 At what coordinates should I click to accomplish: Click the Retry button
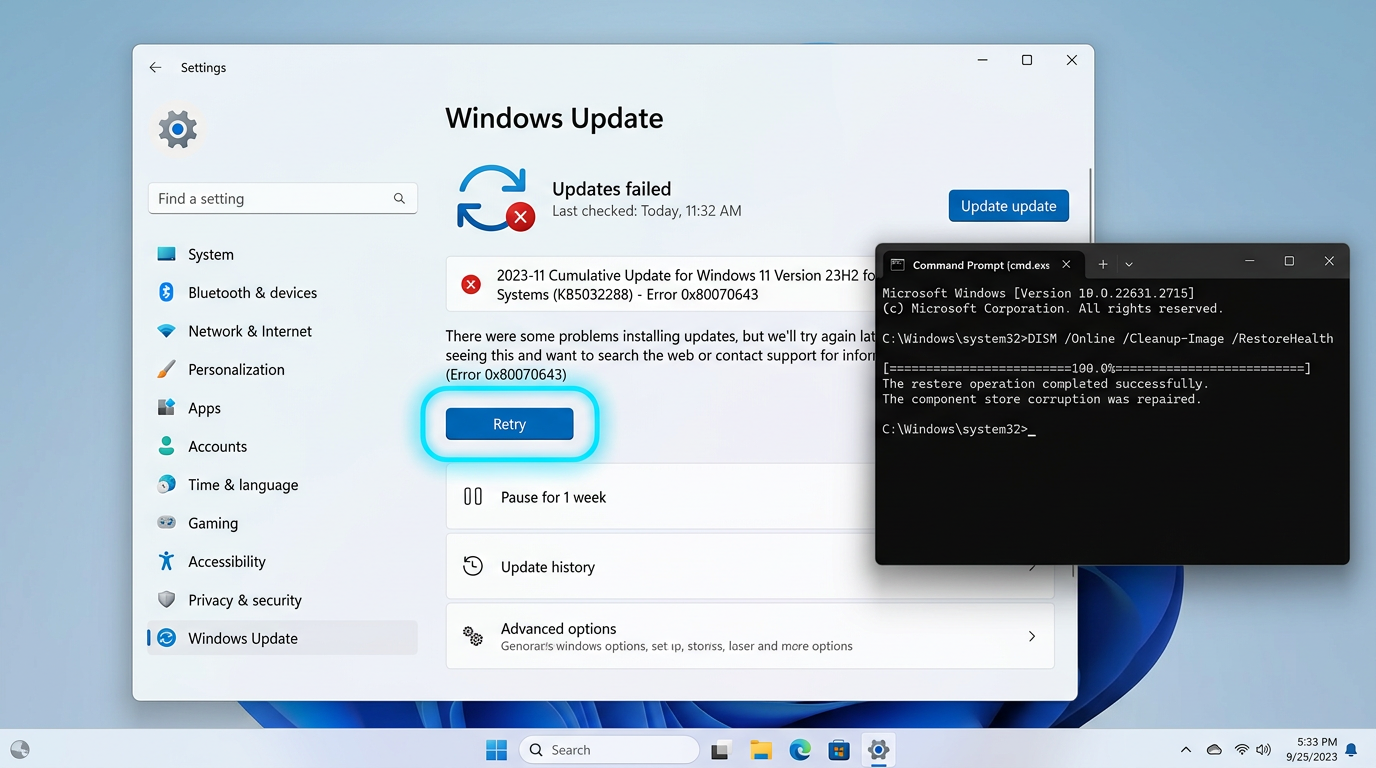(x=509, y=424)
